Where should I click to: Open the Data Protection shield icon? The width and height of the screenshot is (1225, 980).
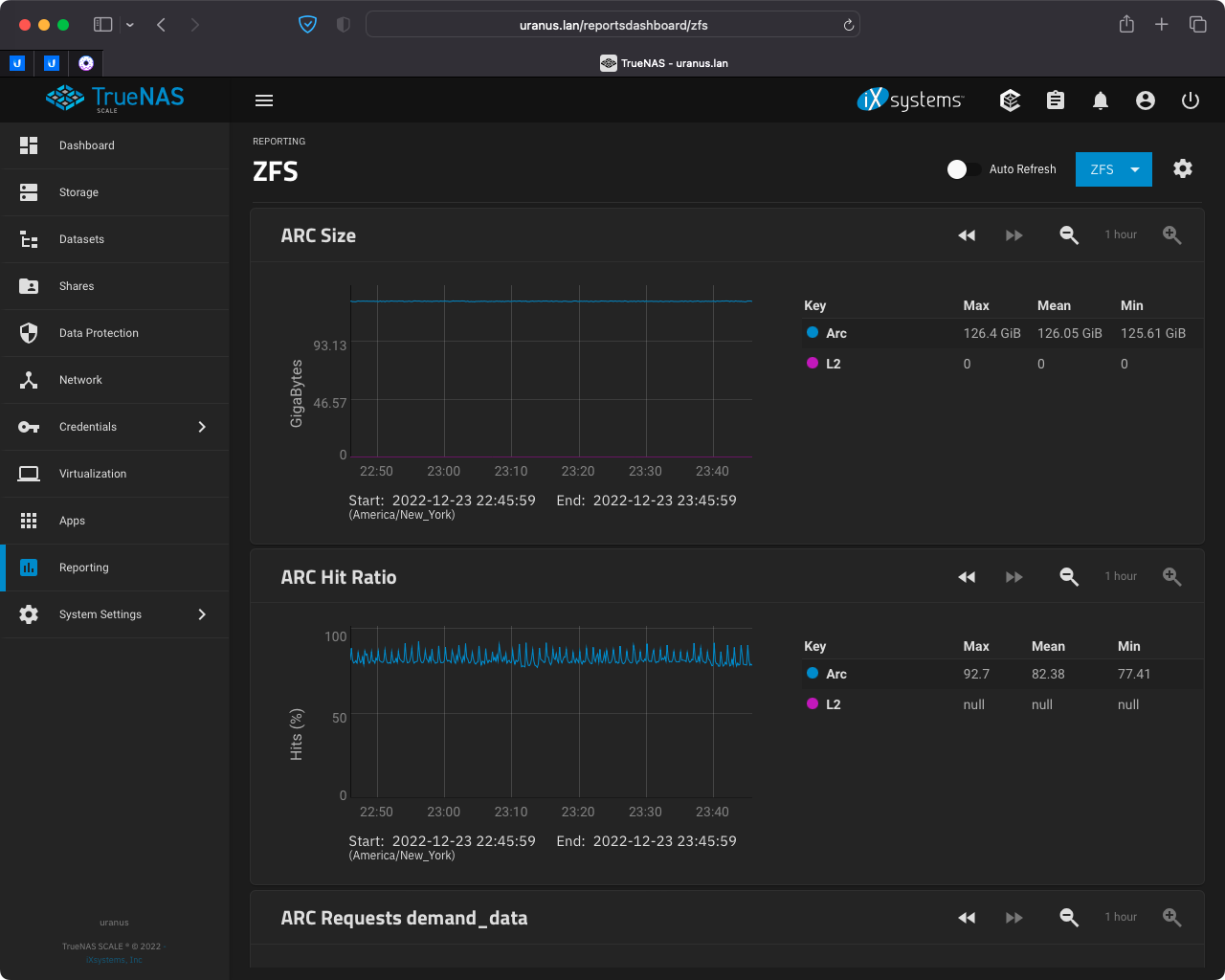(29, 333)
